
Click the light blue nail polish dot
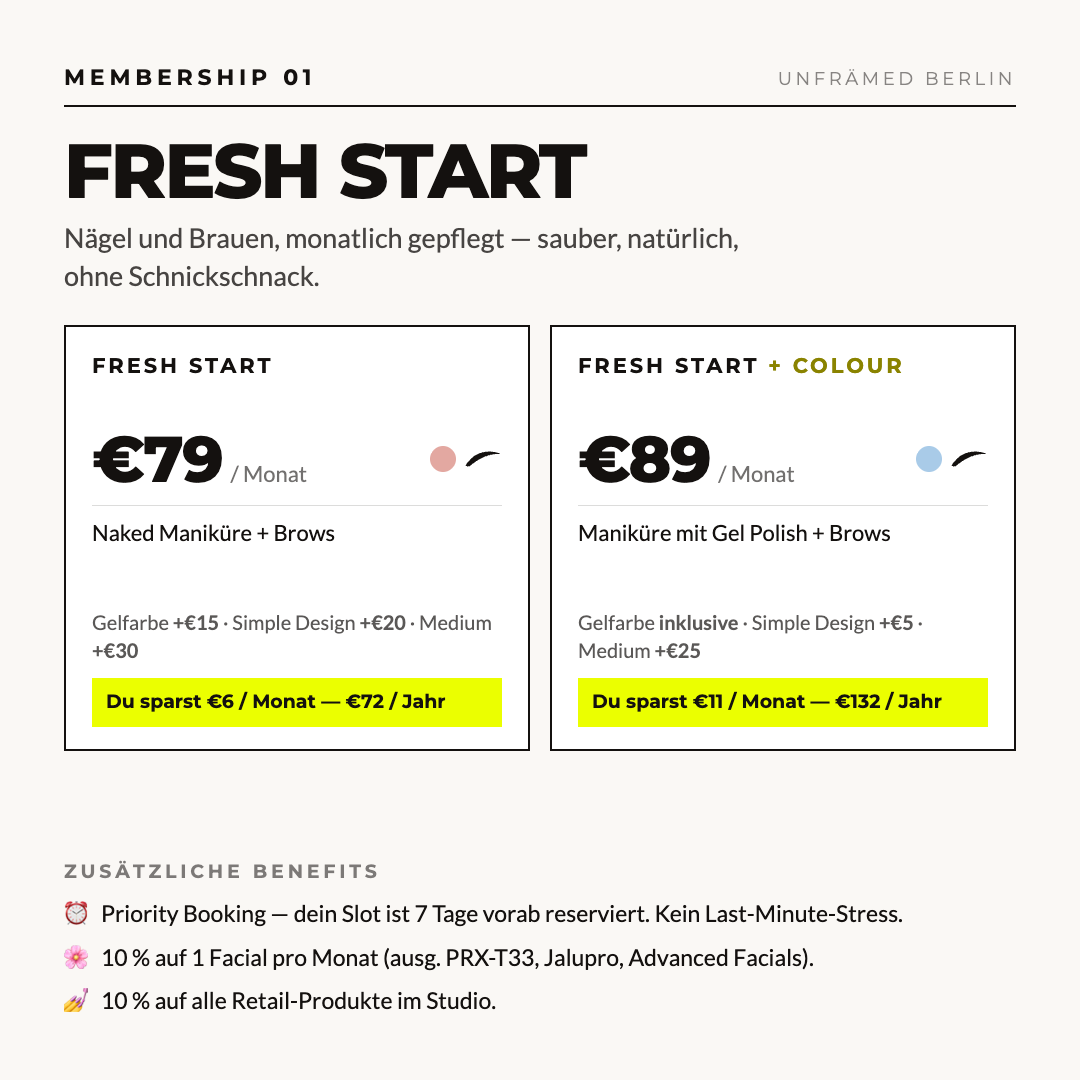click(x=928, y=459)
